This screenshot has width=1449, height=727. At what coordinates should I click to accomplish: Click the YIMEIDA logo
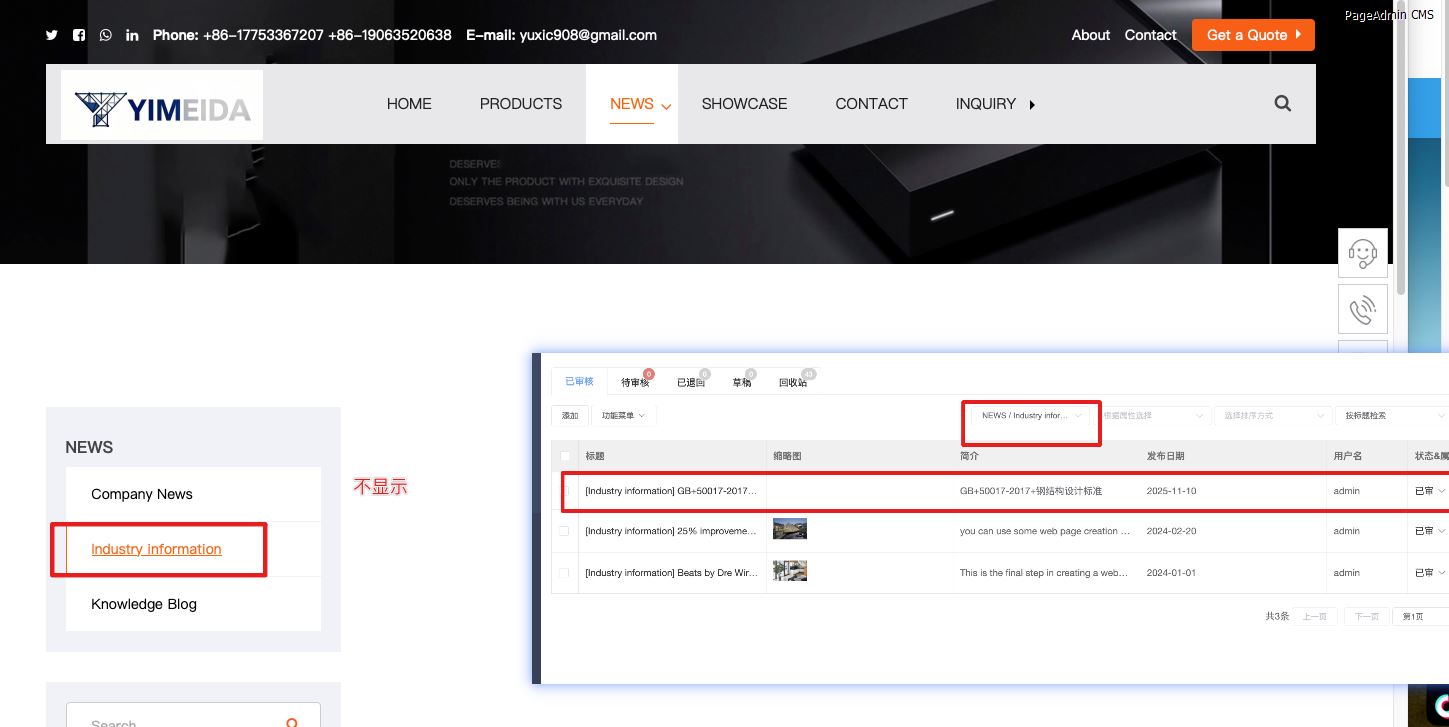[162, 105]
